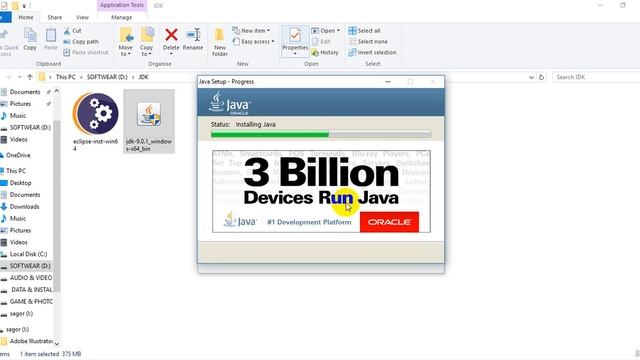Expand the Open button dropdown arrow
This screenshot has height=360, width=640.
coord(338,31)
